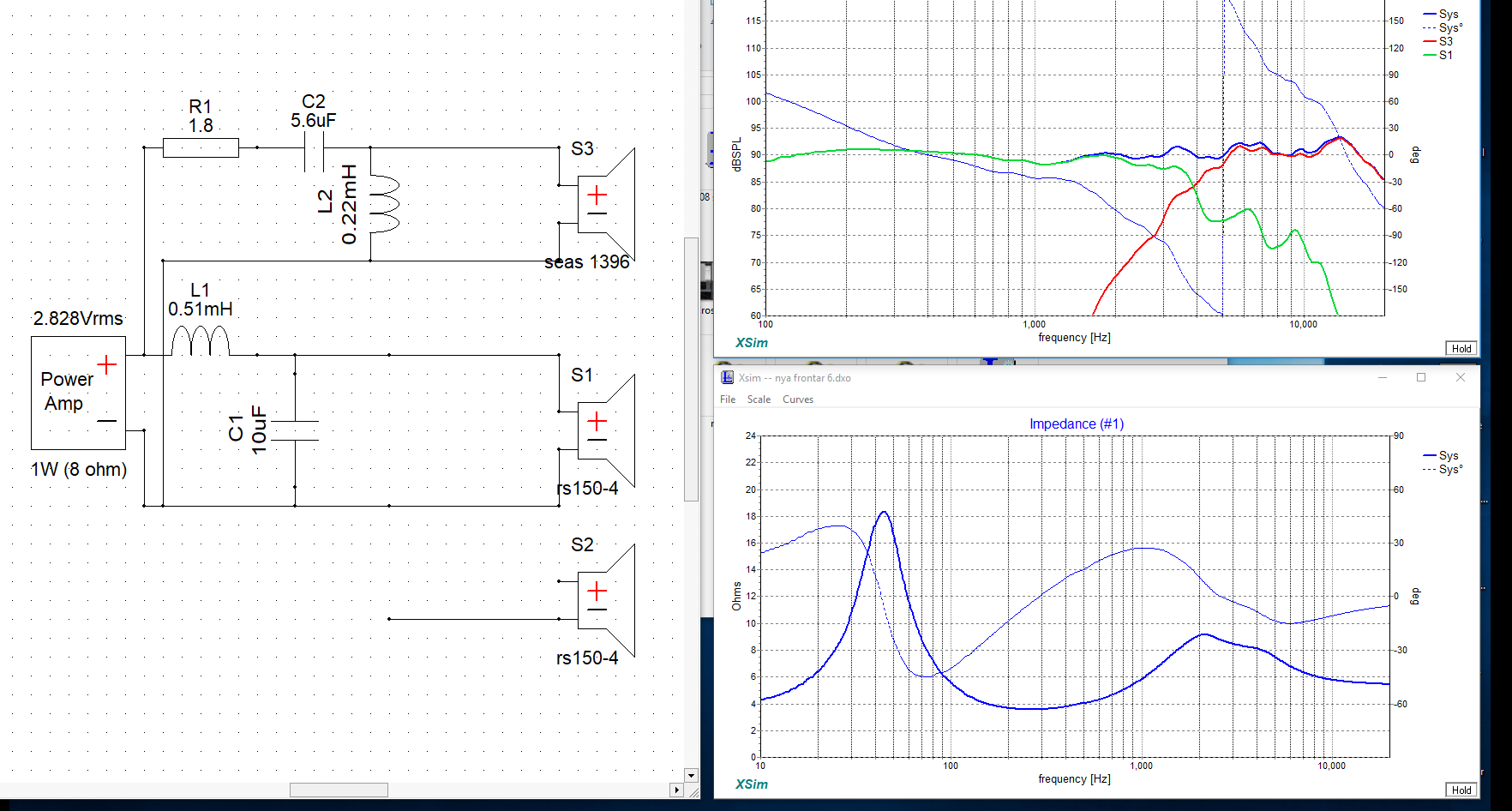Minimize the Xsim impedance window
This screenshot has height=811, width=1512.
pos(1383,377)
